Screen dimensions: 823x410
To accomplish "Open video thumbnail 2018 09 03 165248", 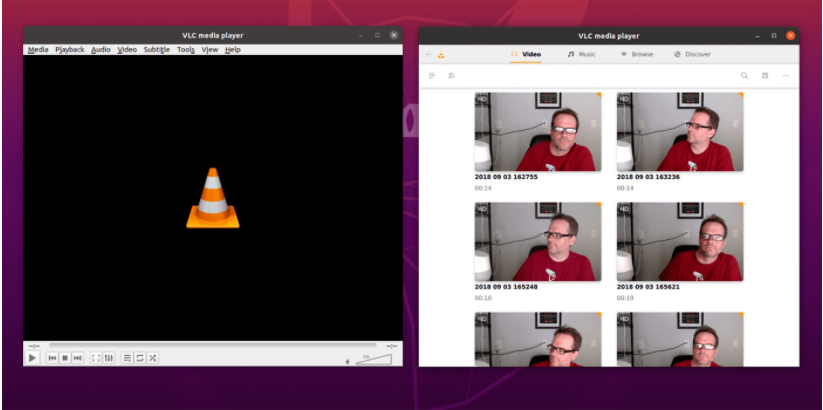I will point(538,241).
